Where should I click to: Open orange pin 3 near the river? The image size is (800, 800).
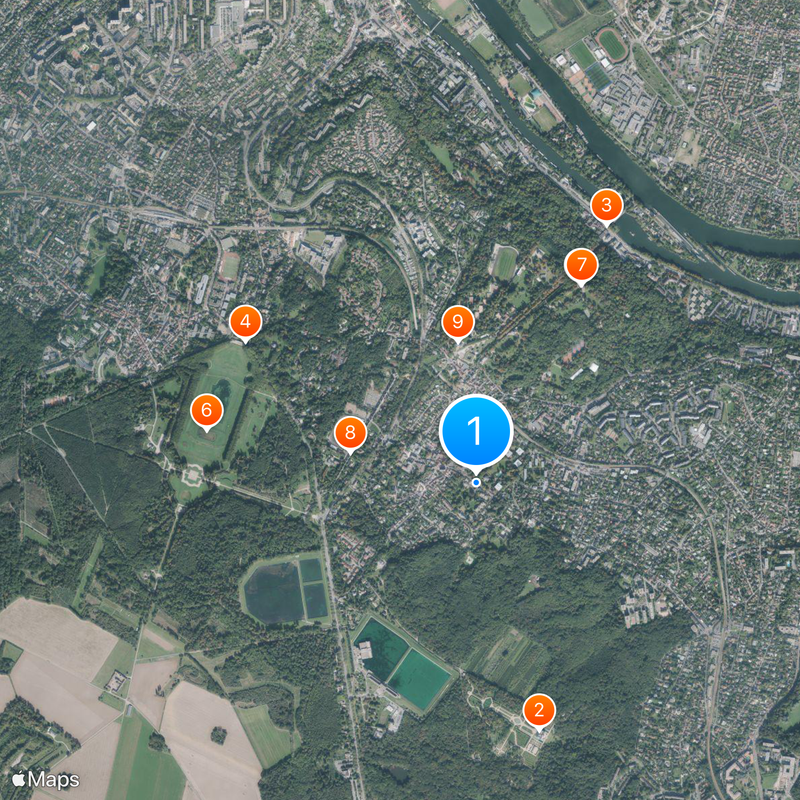[606, 206]
